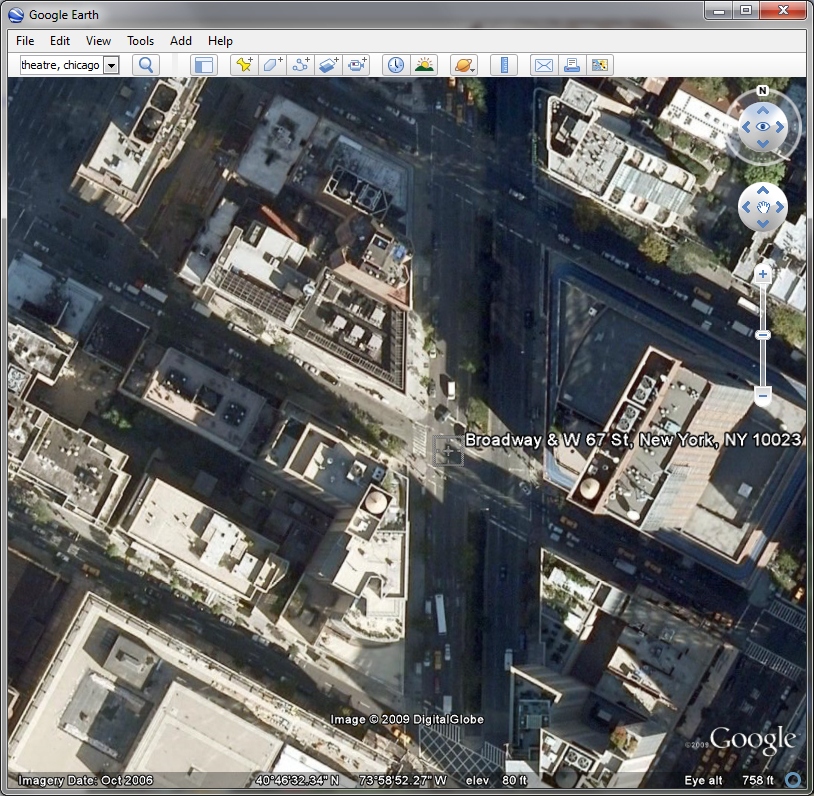Click the Google Earth title bar icon
This screenshot has width=814, height=796.
[16, 15]
